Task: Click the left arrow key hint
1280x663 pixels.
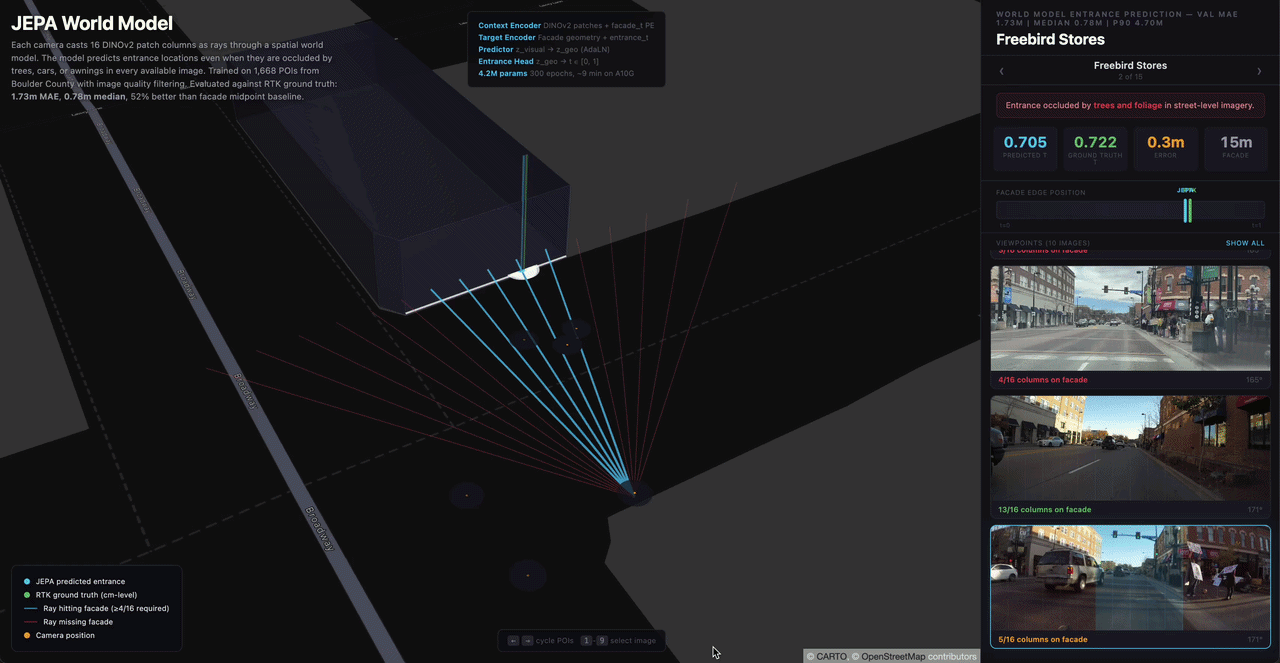Action: pyautogui.click(x=513, y=640)
